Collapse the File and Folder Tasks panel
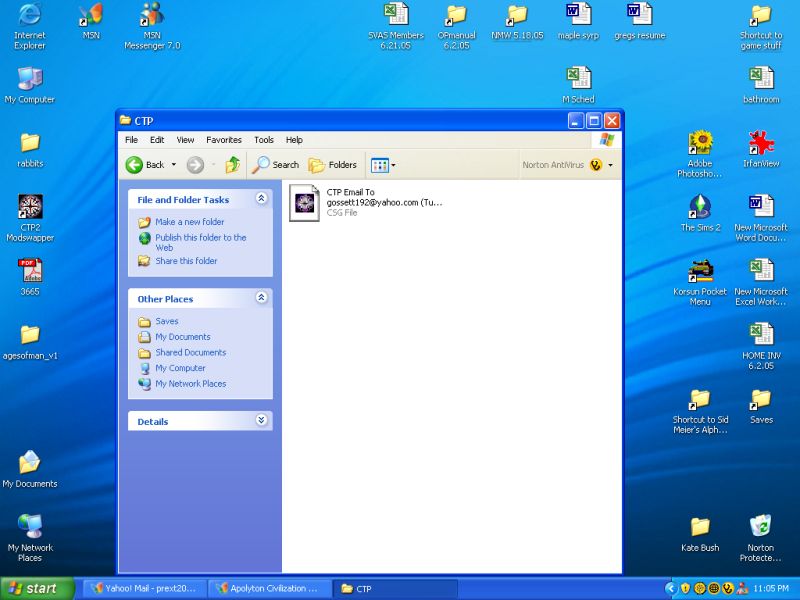This screenshot has width=800, height=600. point(261,199)
